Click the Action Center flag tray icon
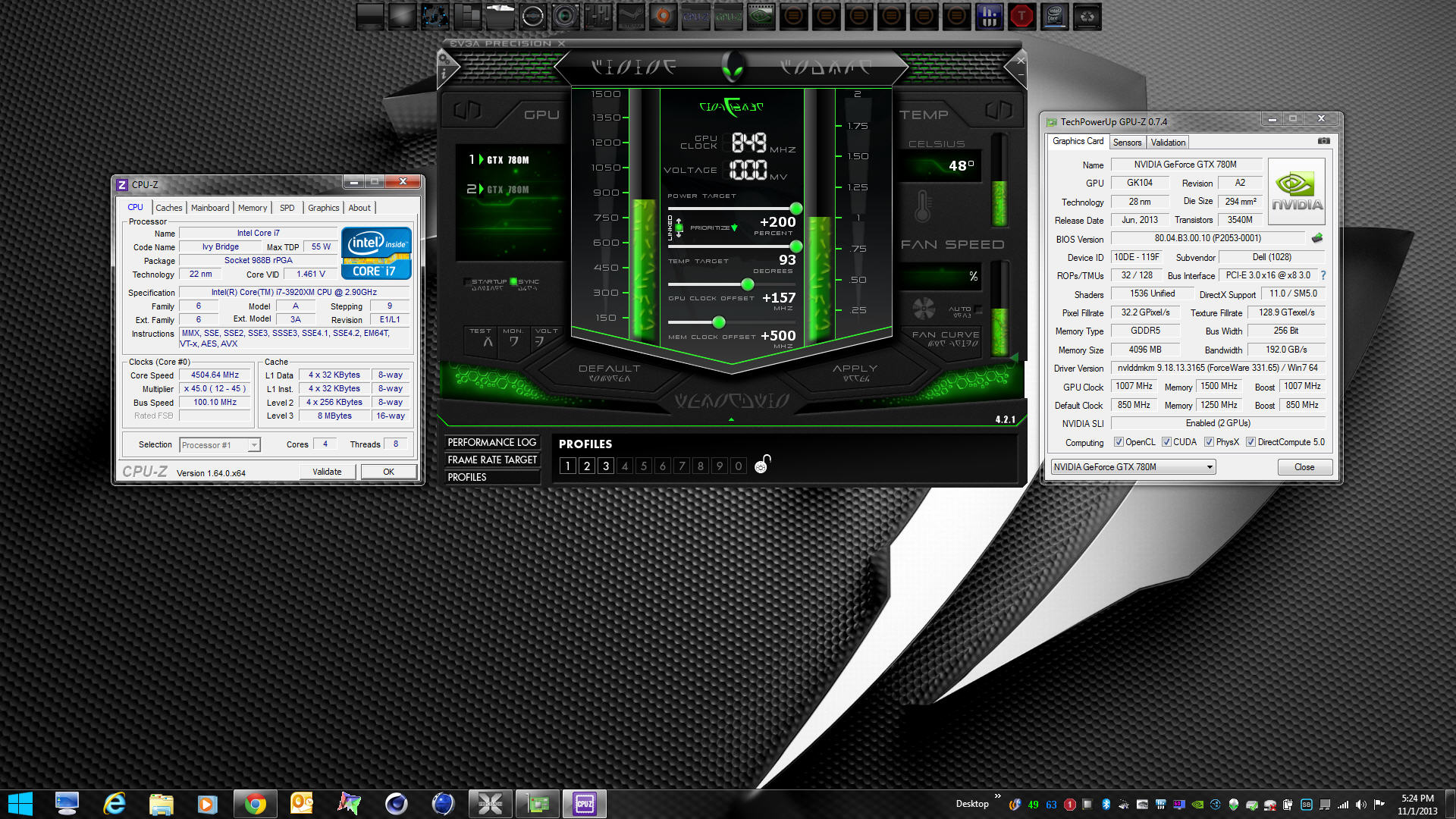Screen dimensions: 1456x819 [x=1379, y=805]
